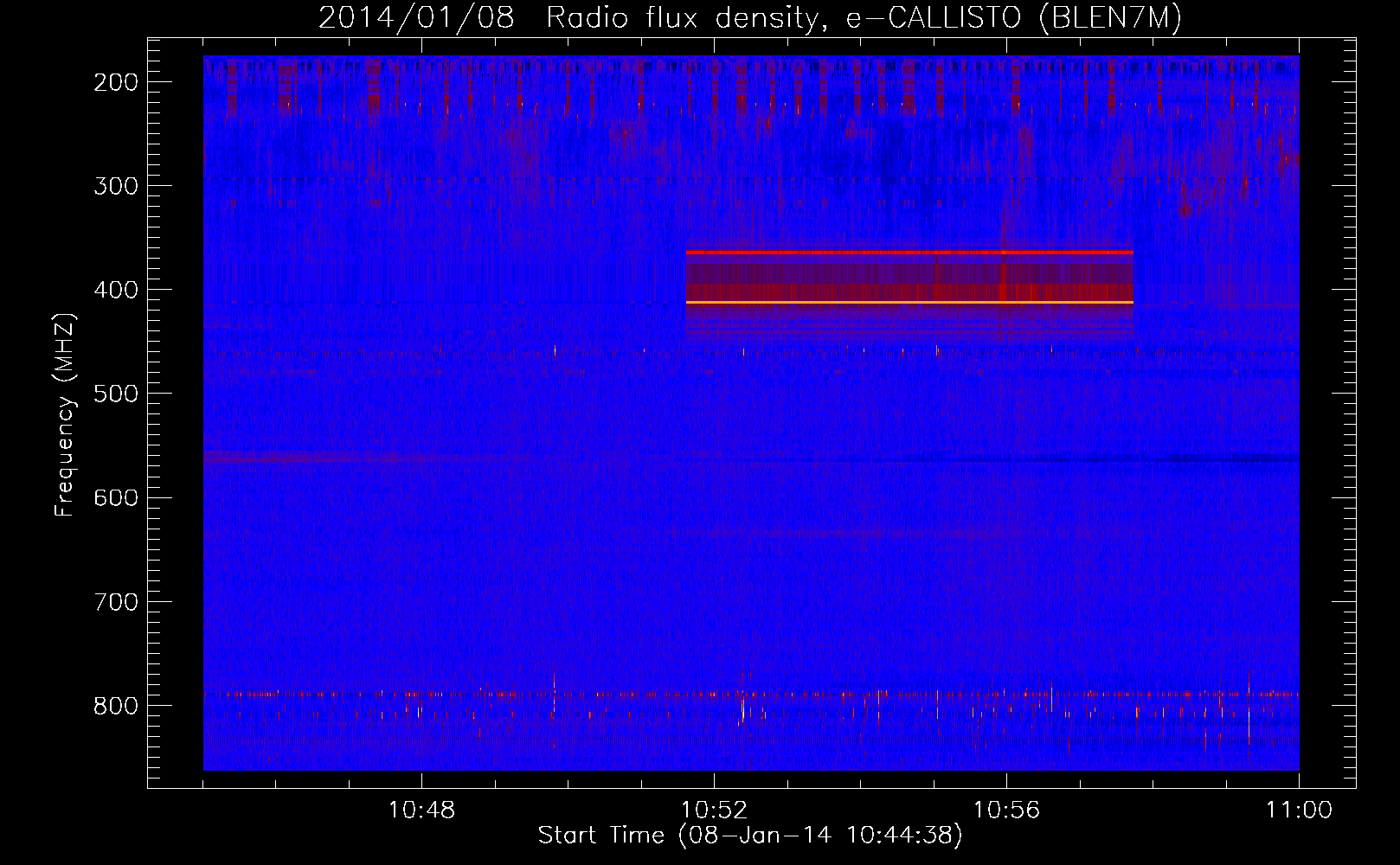Click the 10:56 time tick label
Image resolution: width=1400 pixels, height=865 pixels.
[1006, 811]
